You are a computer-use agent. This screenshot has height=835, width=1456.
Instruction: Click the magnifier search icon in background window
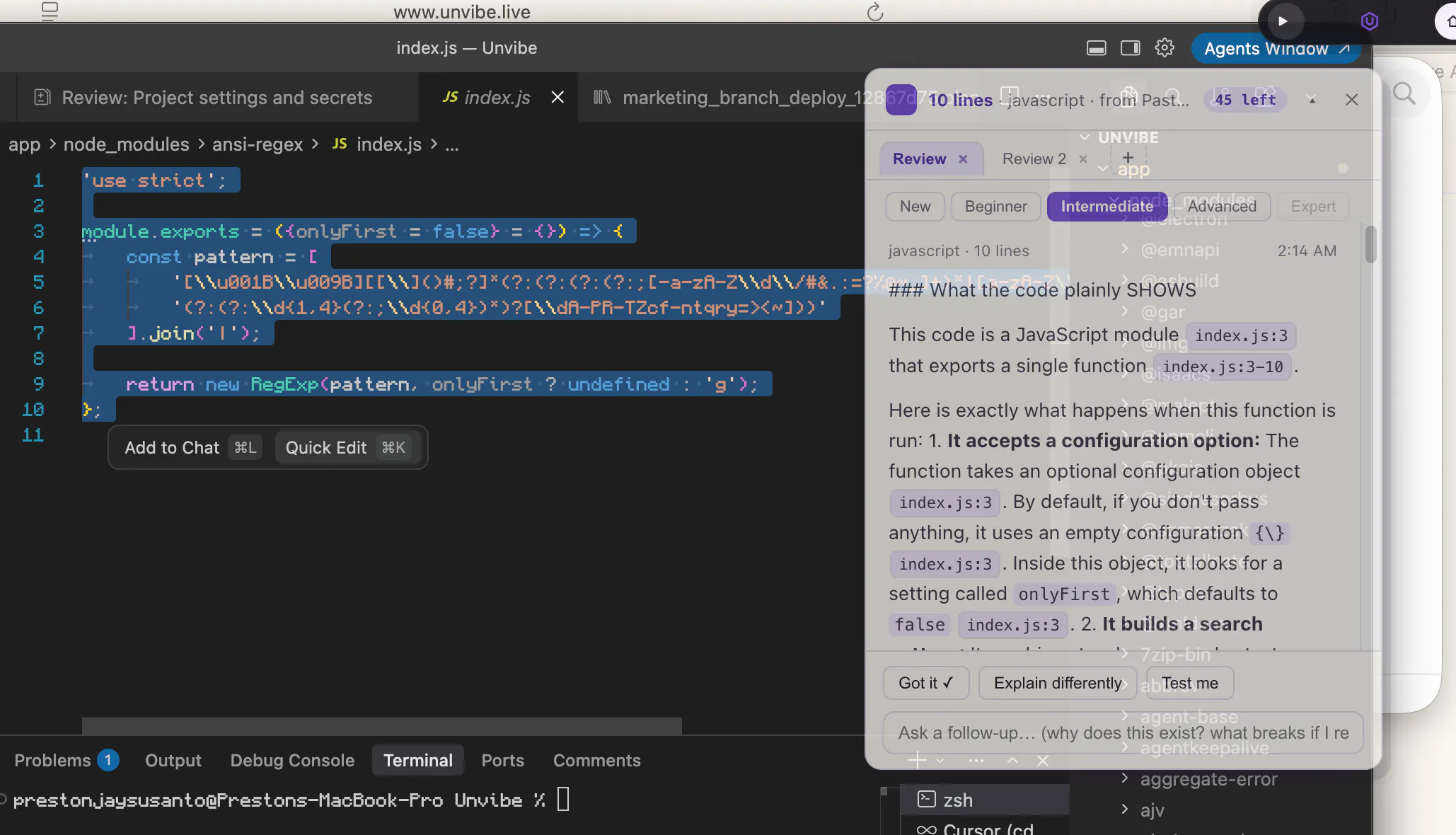(x=1404, y=93)
